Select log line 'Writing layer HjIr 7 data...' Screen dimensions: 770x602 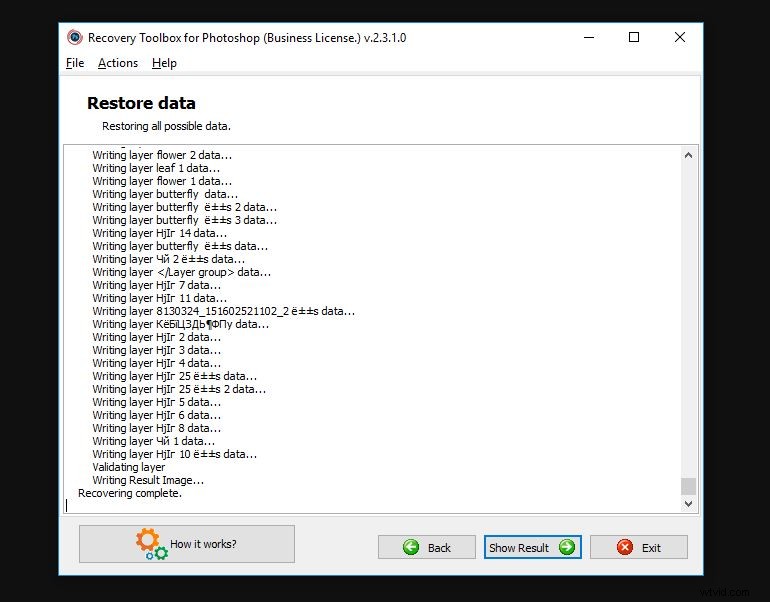point(157,285)
